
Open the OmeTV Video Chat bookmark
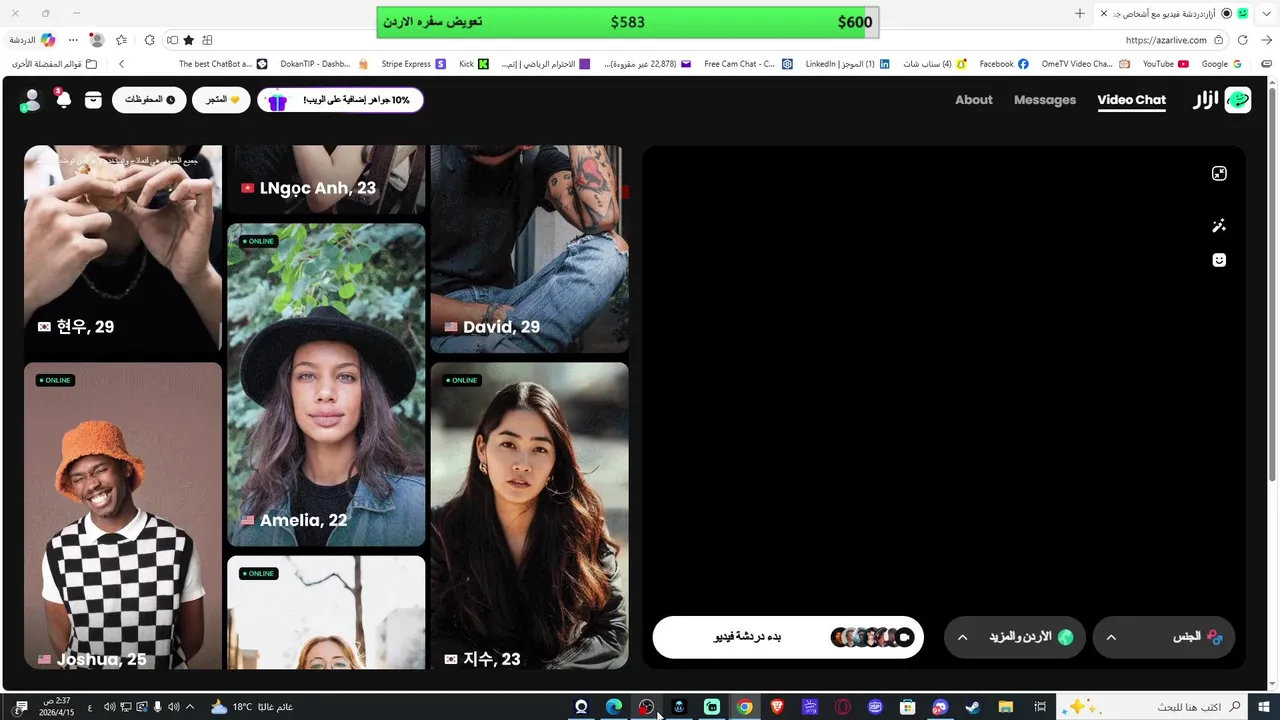pyautogui.click(x=1086, y=64)
